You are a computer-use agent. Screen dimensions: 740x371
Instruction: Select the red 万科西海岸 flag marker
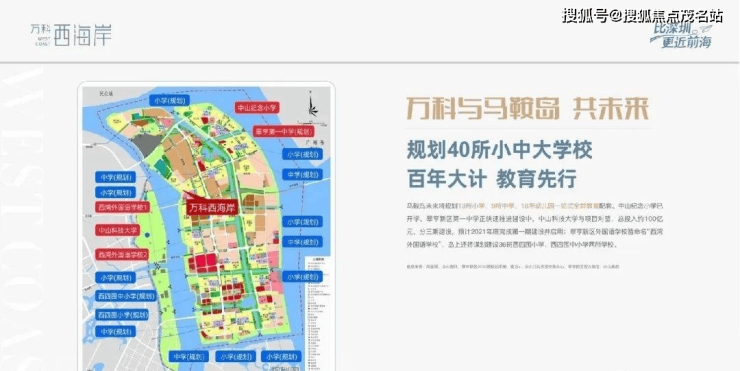click(212, 208)
